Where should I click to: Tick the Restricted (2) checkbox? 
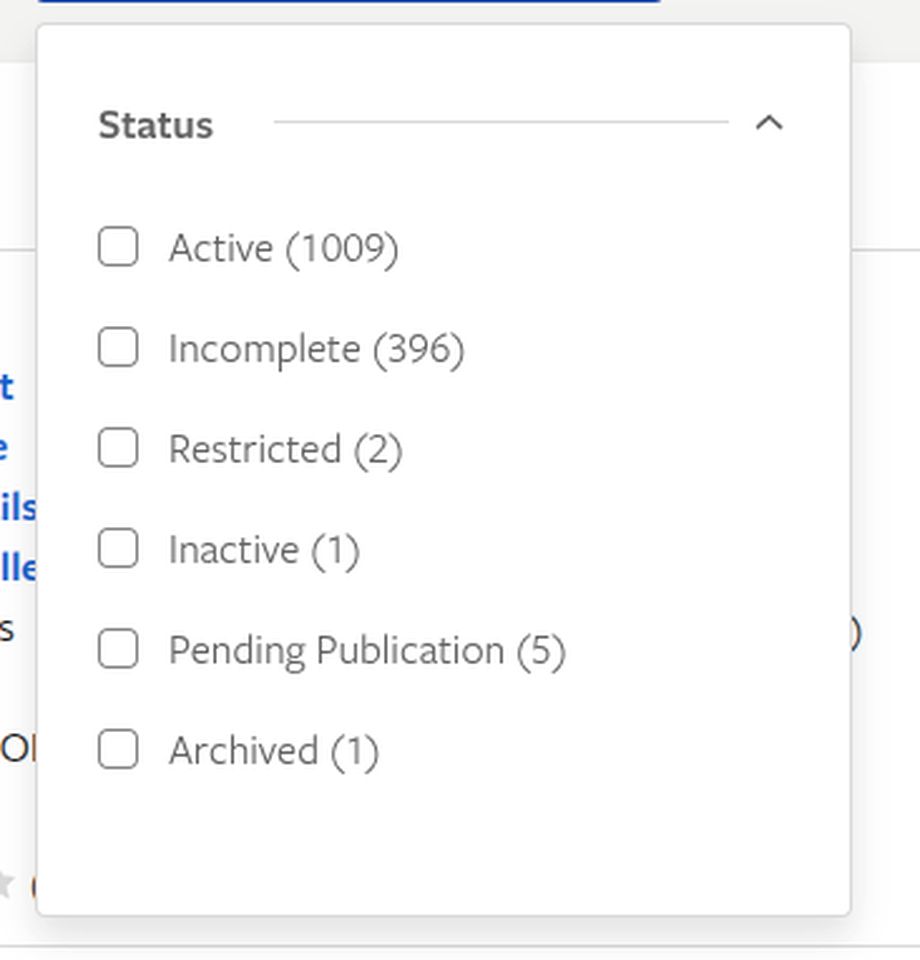(118, 448)
